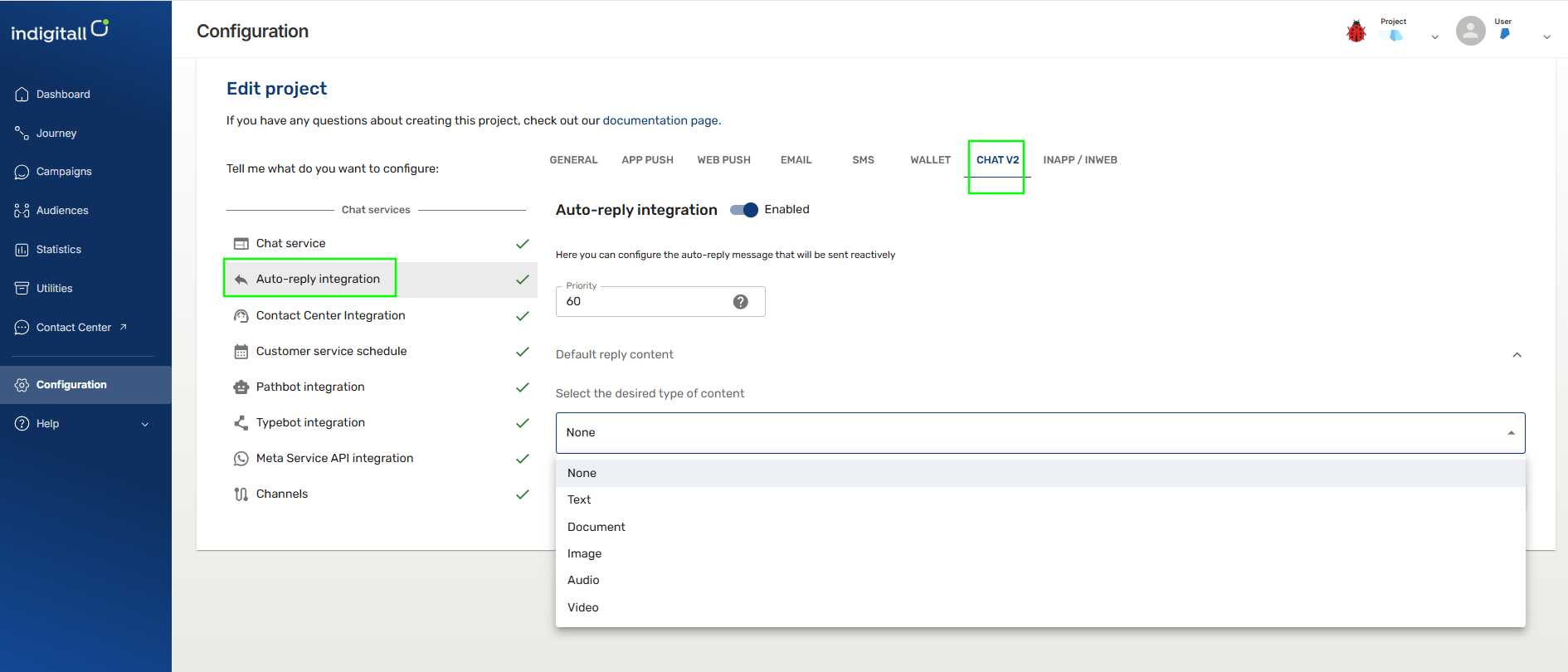Switch to the INAPP / INWEB tab
Screen dimensions: 1568x672
click(x=1079, y=160)
